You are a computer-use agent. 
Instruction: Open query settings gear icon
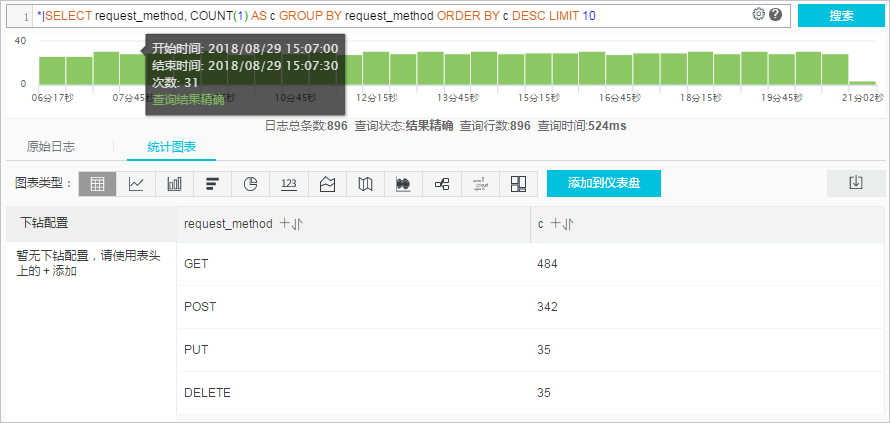(758, 15)
